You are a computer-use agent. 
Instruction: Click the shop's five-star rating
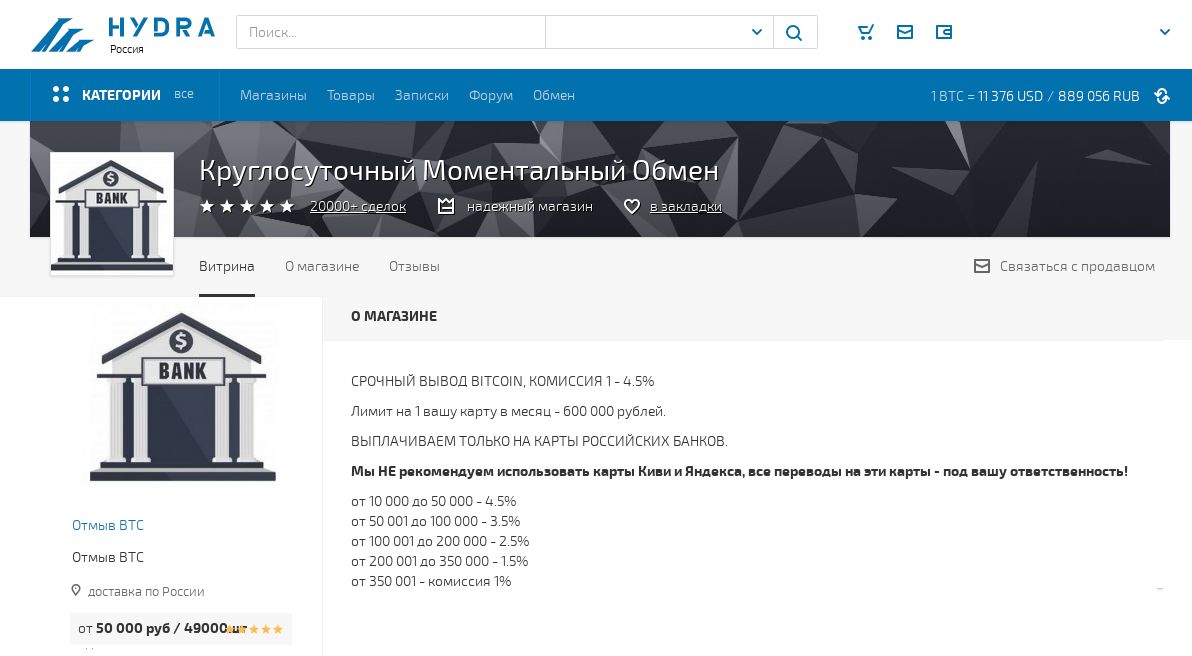click(247, 206)
